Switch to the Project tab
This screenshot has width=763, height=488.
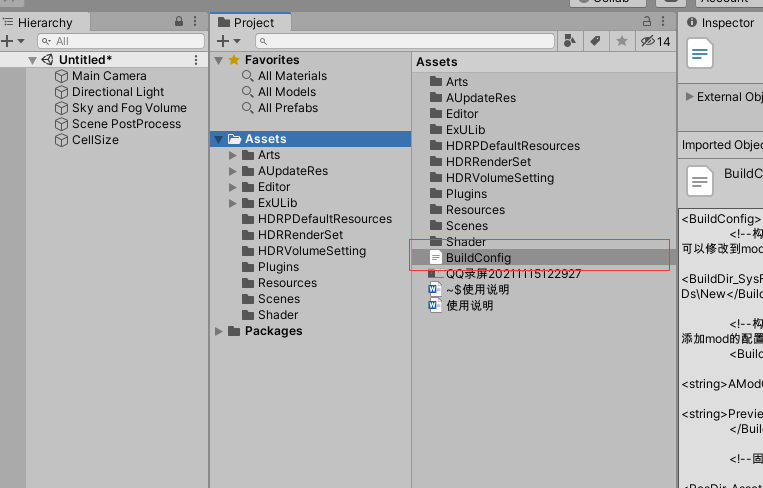click(x=251, y=22)
